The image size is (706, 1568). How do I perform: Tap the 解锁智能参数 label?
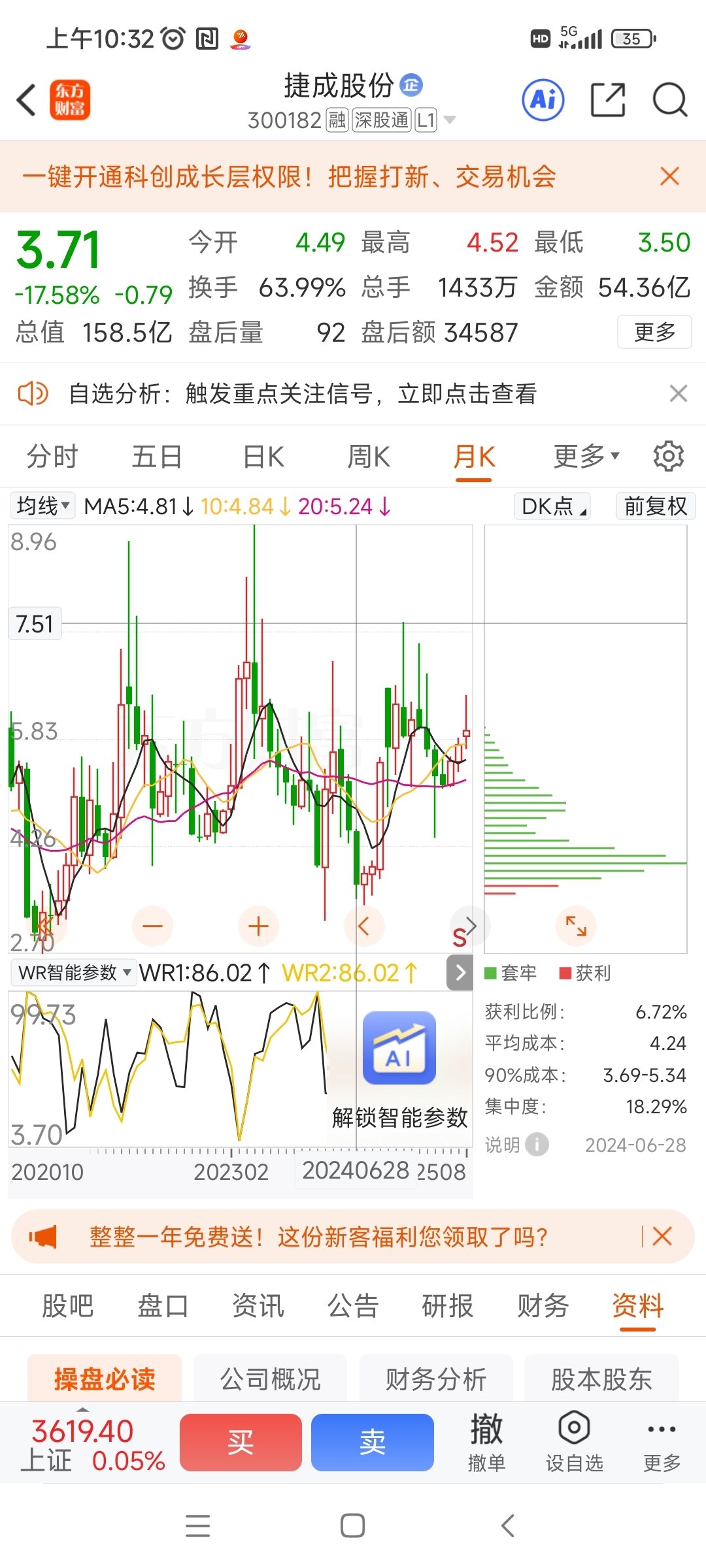[x=400, y=1117]
